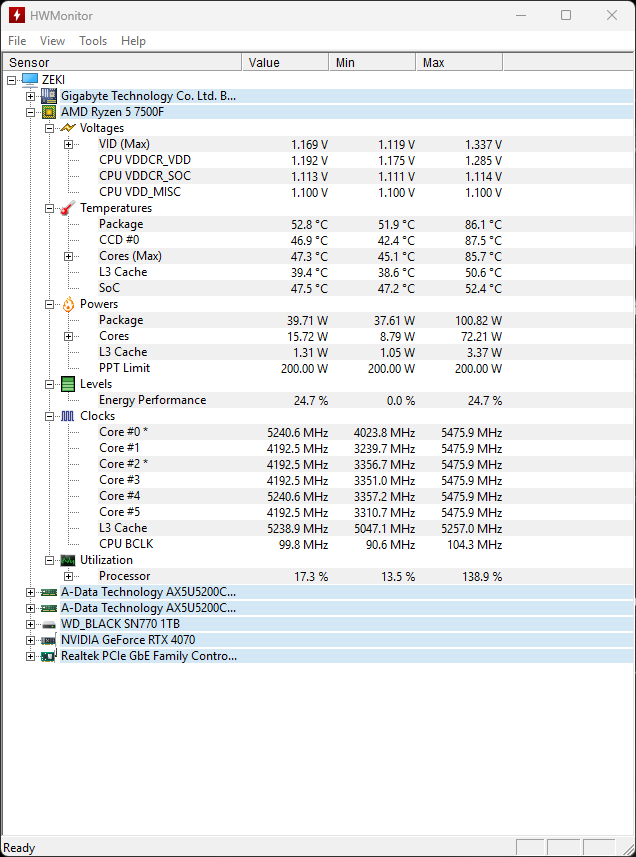Collapse the ZEKI root node
Screen dimensions: 636x857
11,80
